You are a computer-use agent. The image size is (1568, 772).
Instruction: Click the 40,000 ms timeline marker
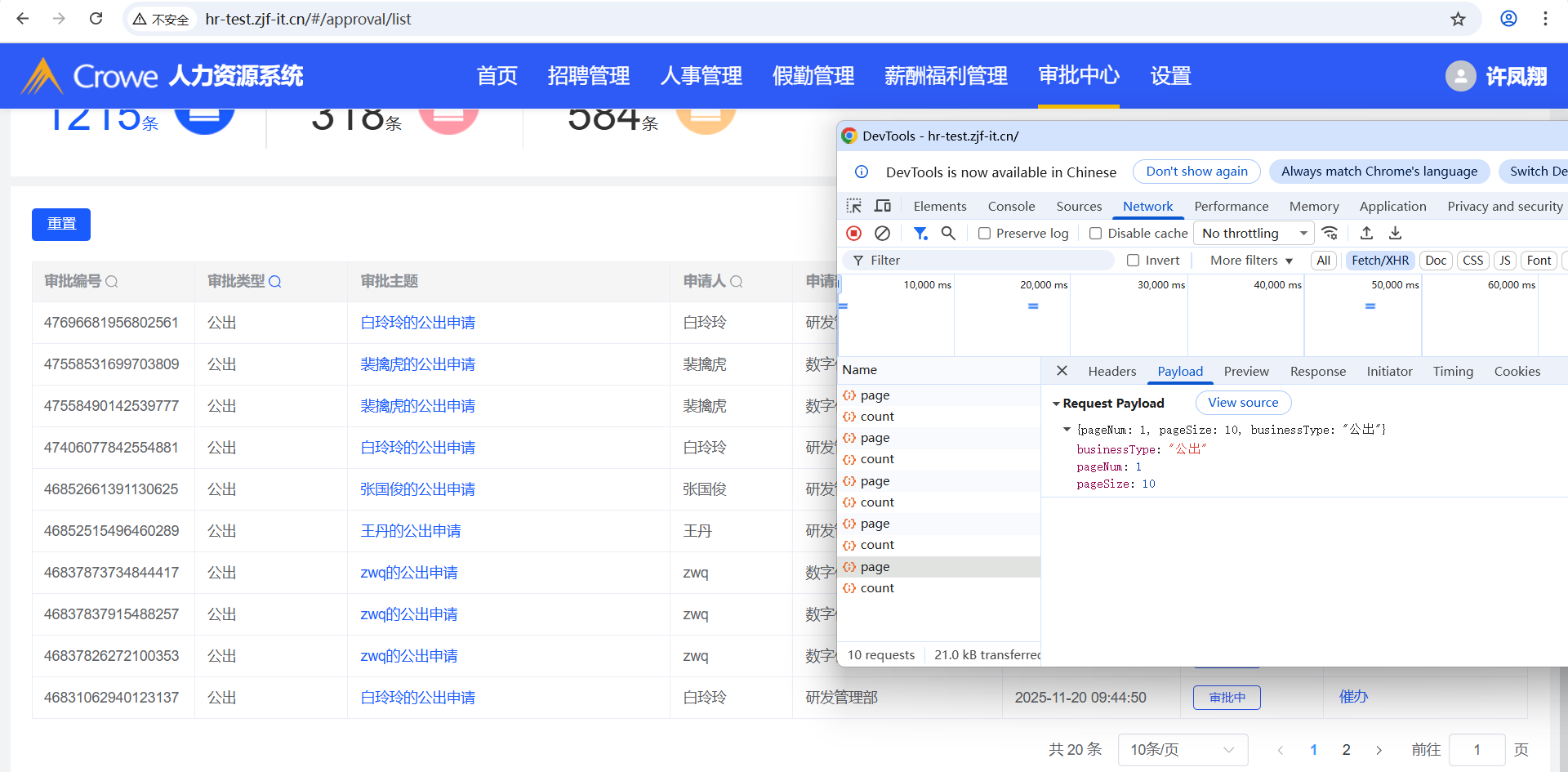point(1277,285)
